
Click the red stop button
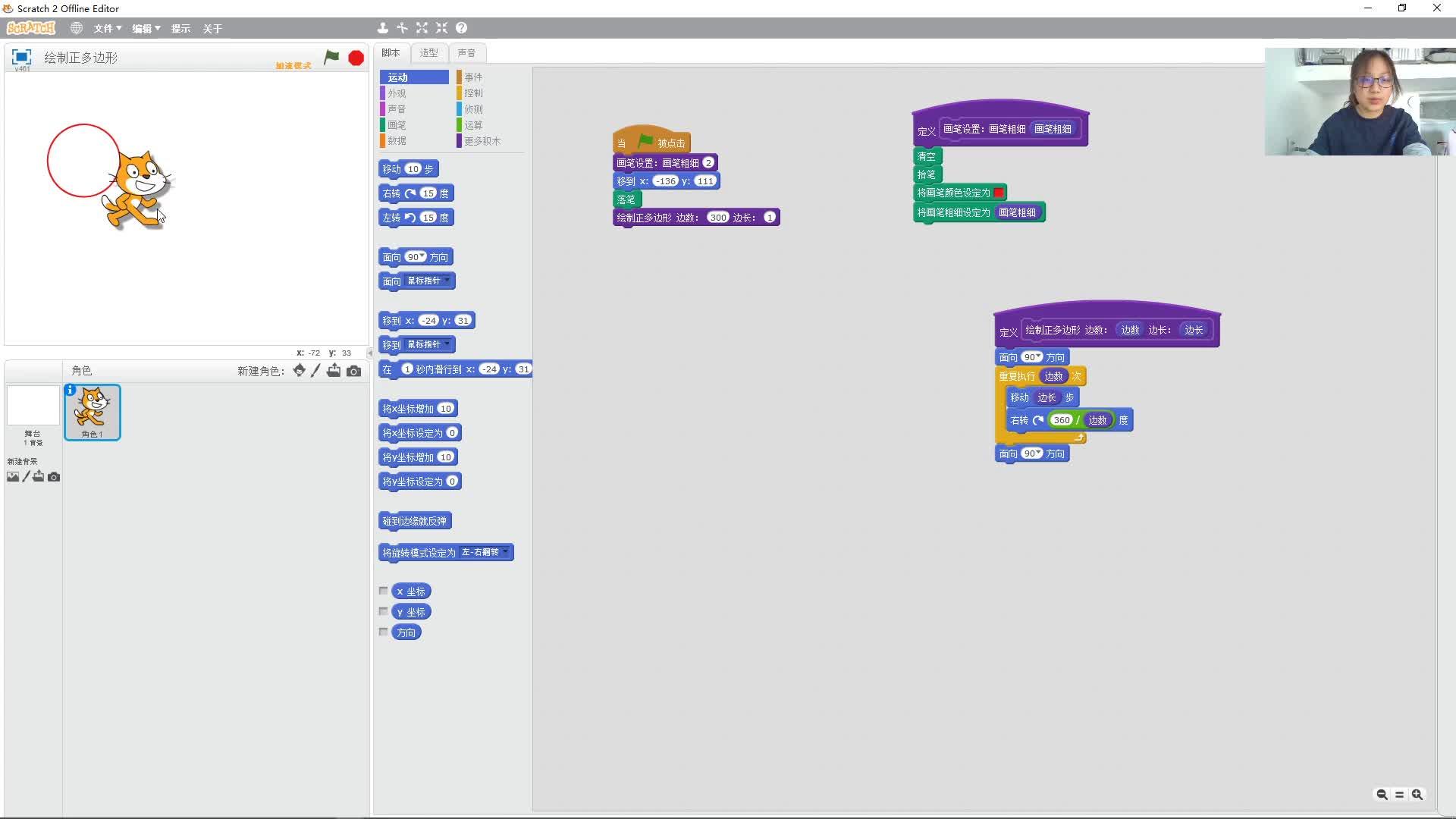(356, 58)
